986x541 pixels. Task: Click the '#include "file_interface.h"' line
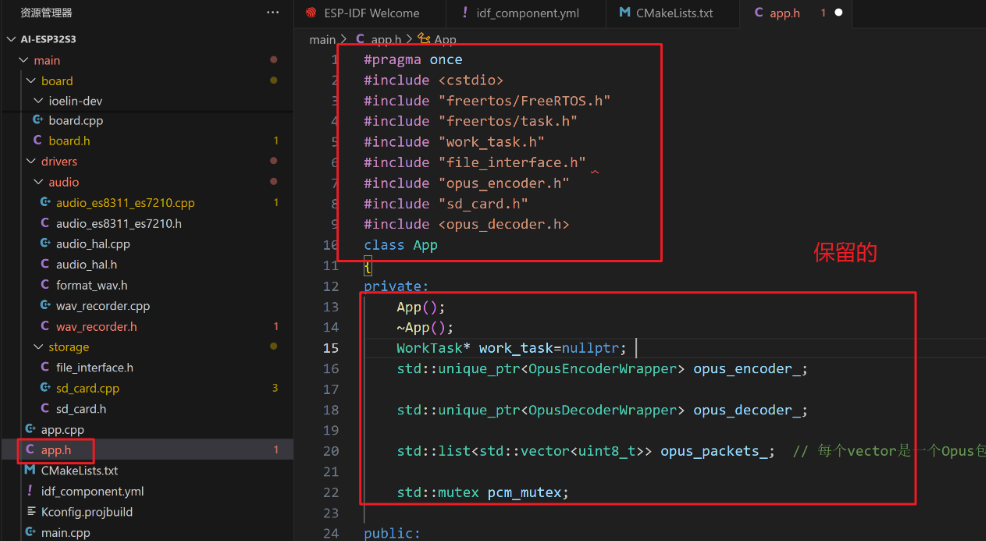(475, 163)
